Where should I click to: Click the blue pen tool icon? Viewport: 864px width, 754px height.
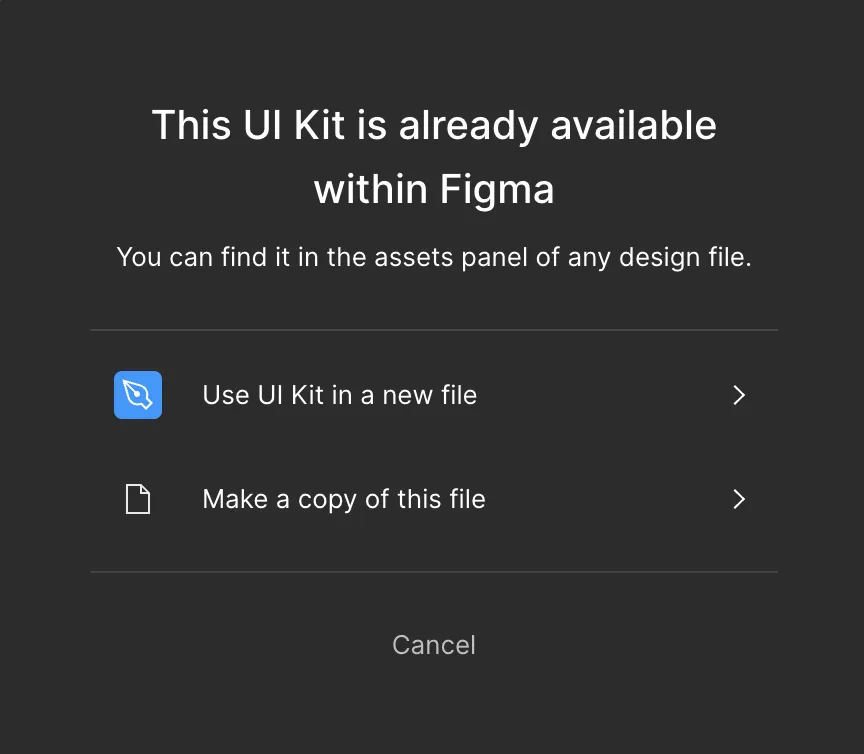click(138, 395)
